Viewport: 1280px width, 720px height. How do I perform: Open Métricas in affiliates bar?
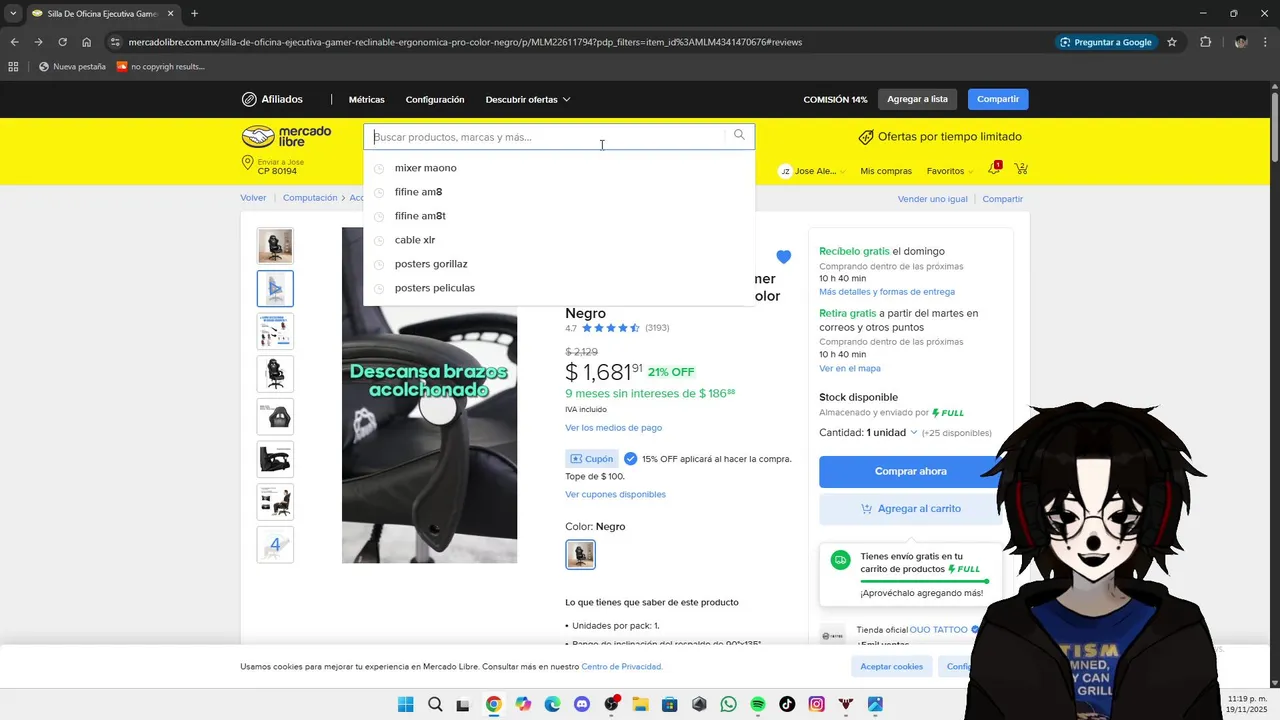click(x=366, y=99)
